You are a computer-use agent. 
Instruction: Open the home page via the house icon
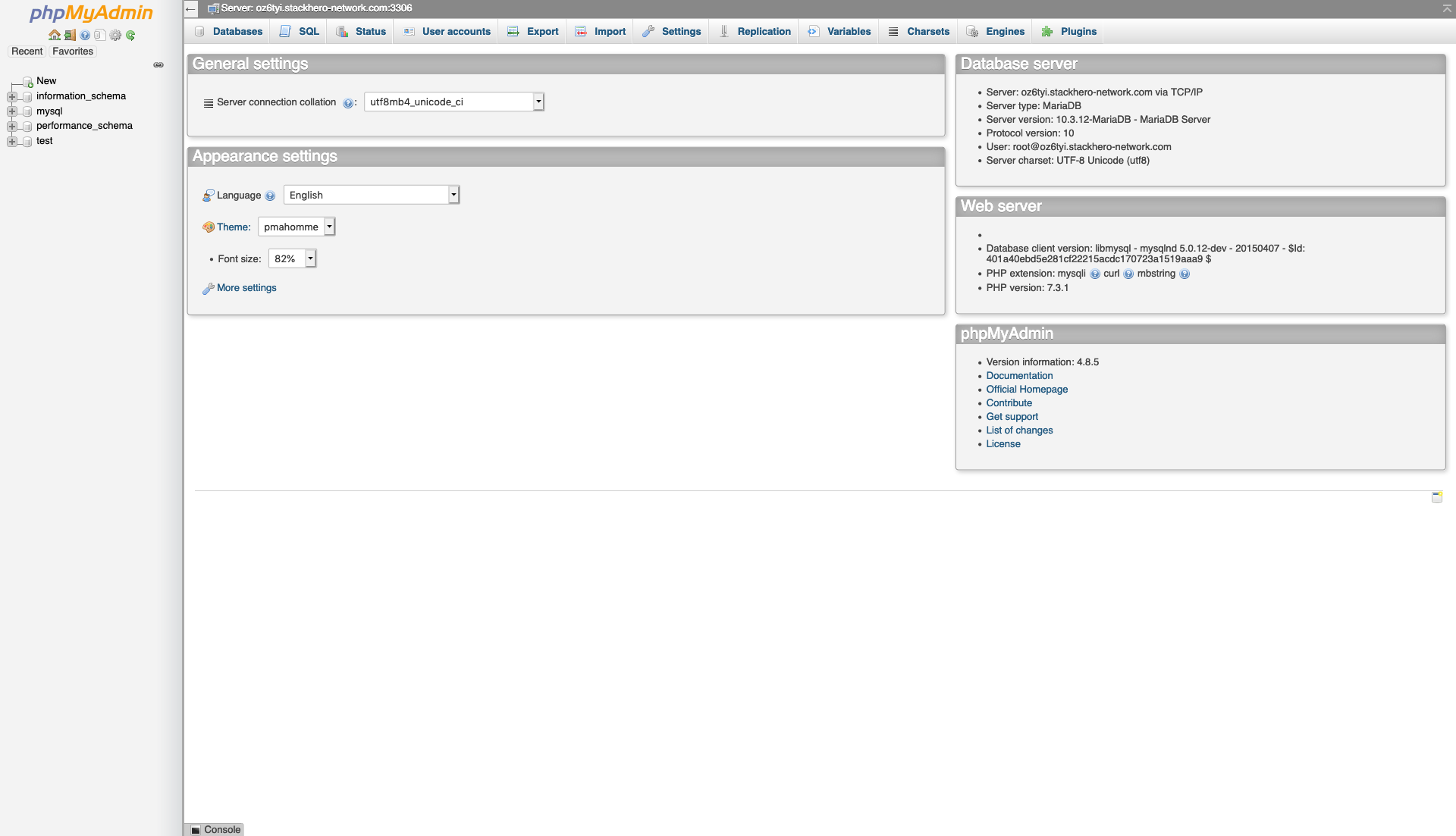coord(54,35)
